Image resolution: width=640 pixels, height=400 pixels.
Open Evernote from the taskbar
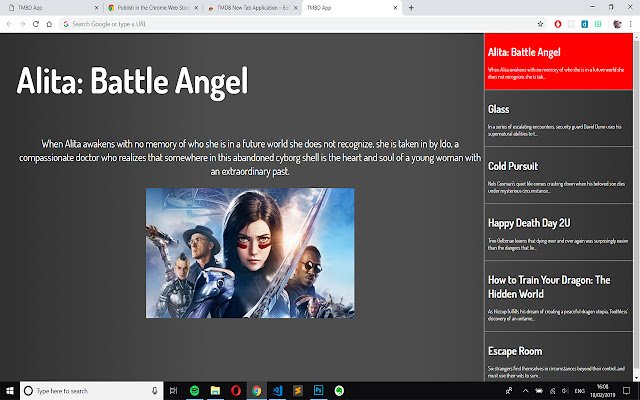[x=339, y=391]
